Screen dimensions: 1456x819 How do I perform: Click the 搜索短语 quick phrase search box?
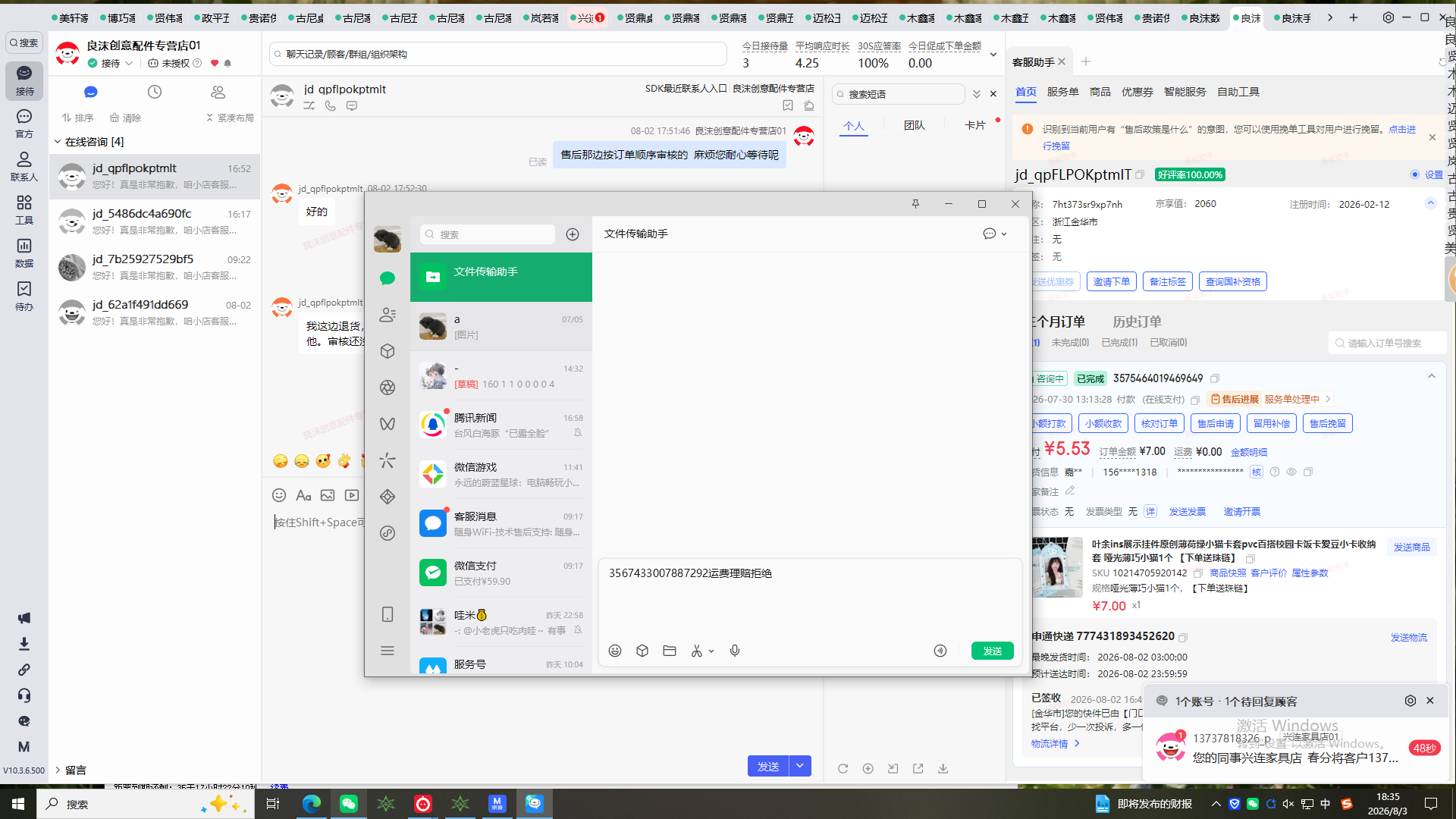point(898,94)
